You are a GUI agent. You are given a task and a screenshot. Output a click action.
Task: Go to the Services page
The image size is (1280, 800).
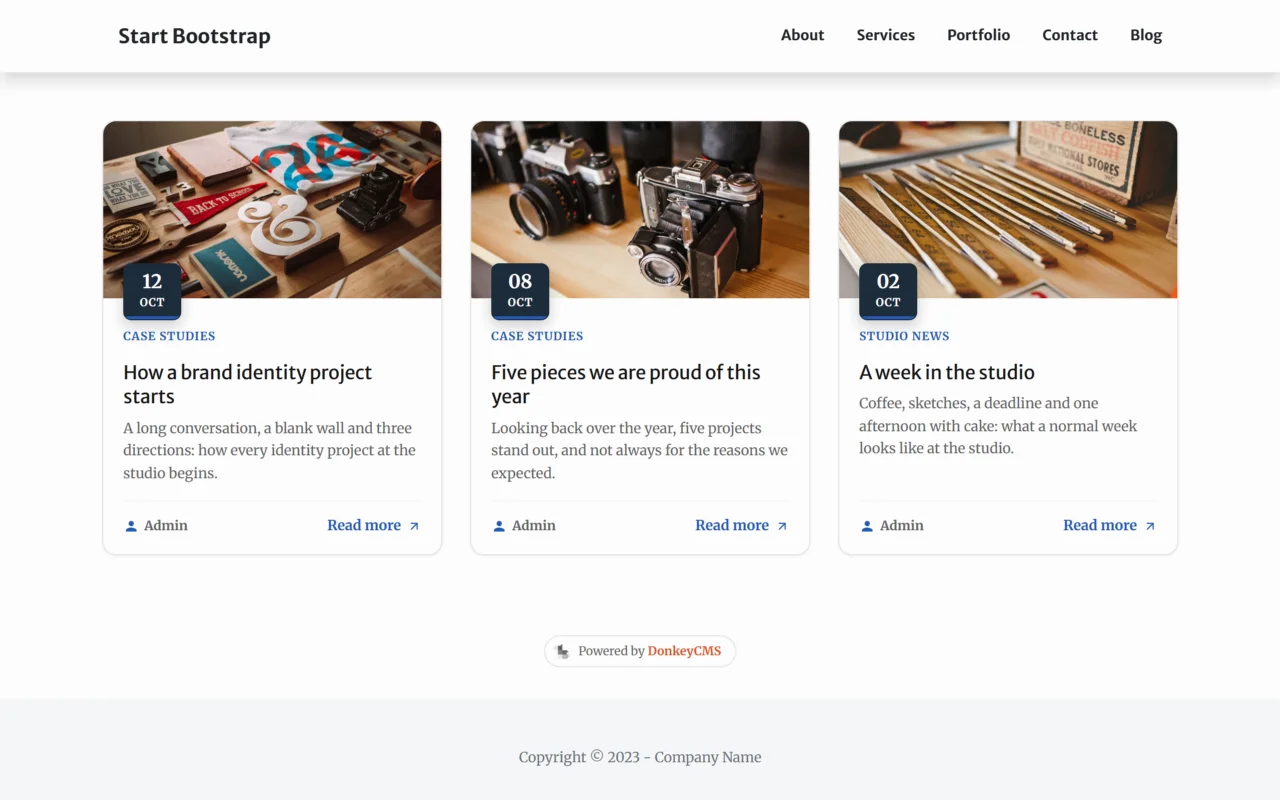coord(885,35)
